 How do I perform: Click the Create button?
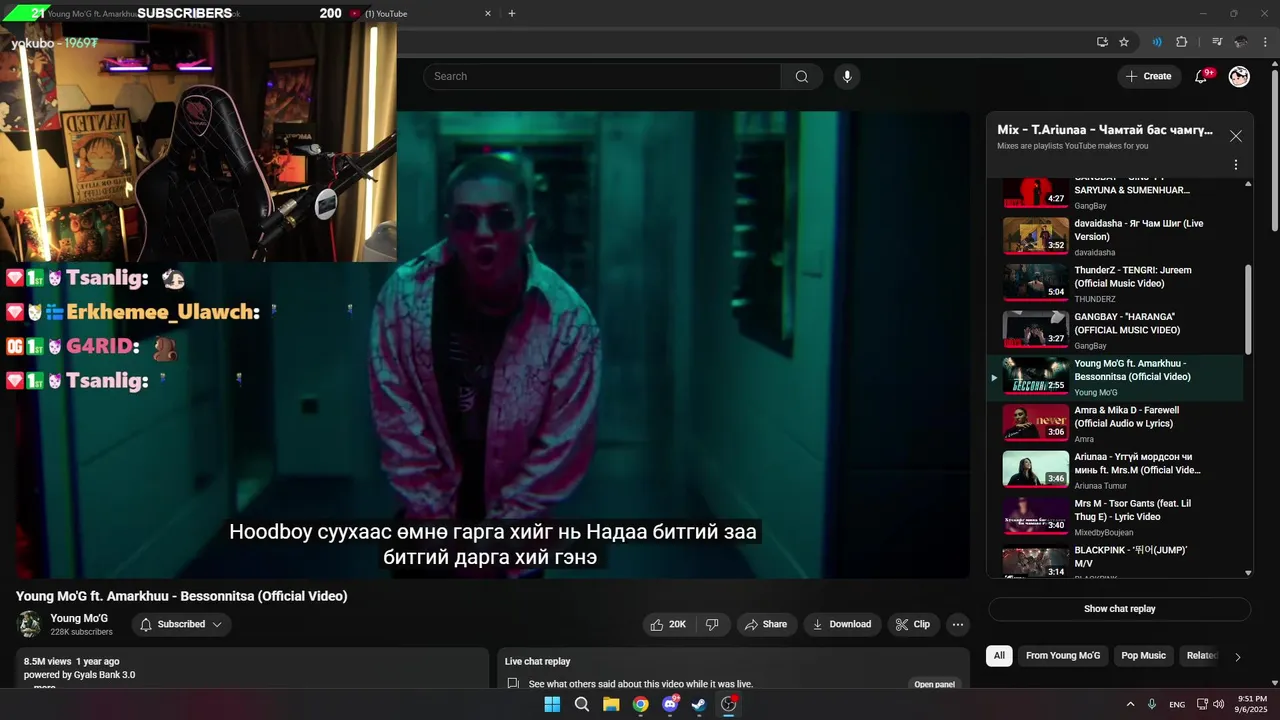pos(1149,76)
